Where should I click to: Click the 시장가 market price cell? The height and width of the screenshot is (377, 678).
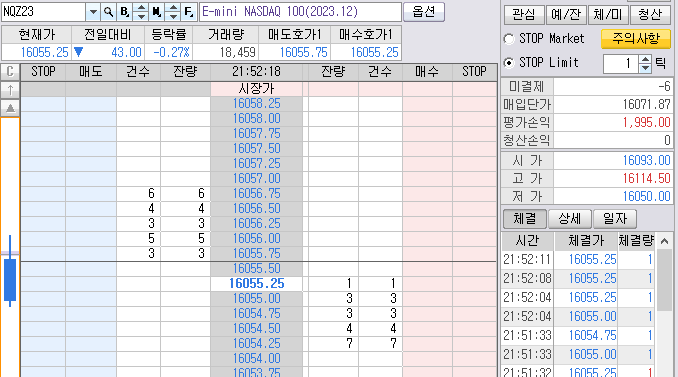pos(256,89)
